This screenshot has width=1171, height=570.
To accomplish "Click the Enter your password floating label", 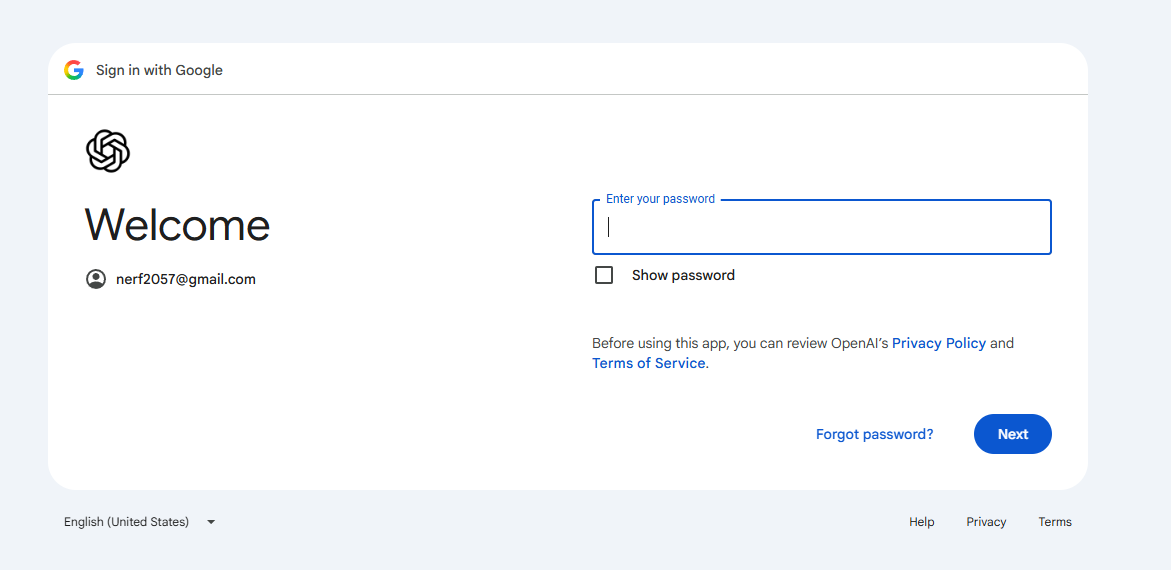I will 660,199.
